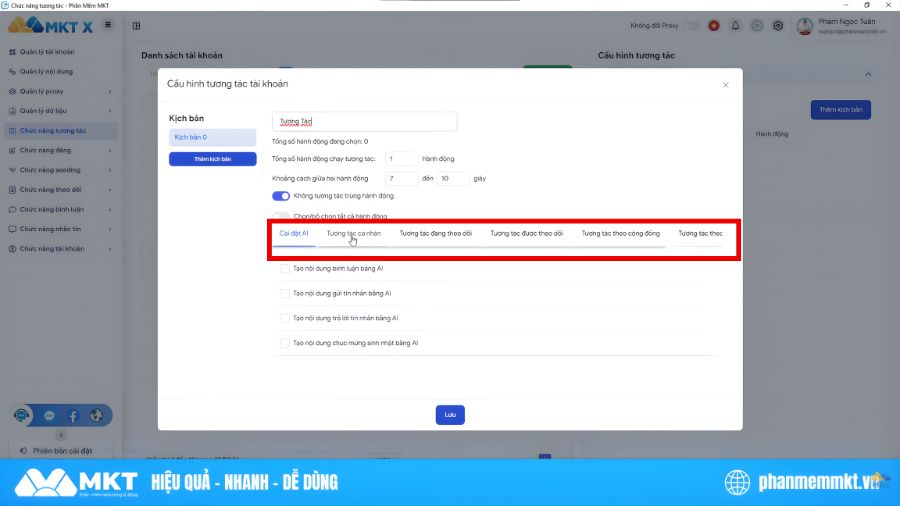Click the Chức năng bình luận icon
The height and width of the screenshot is (506, 900).
click(12, 210)
